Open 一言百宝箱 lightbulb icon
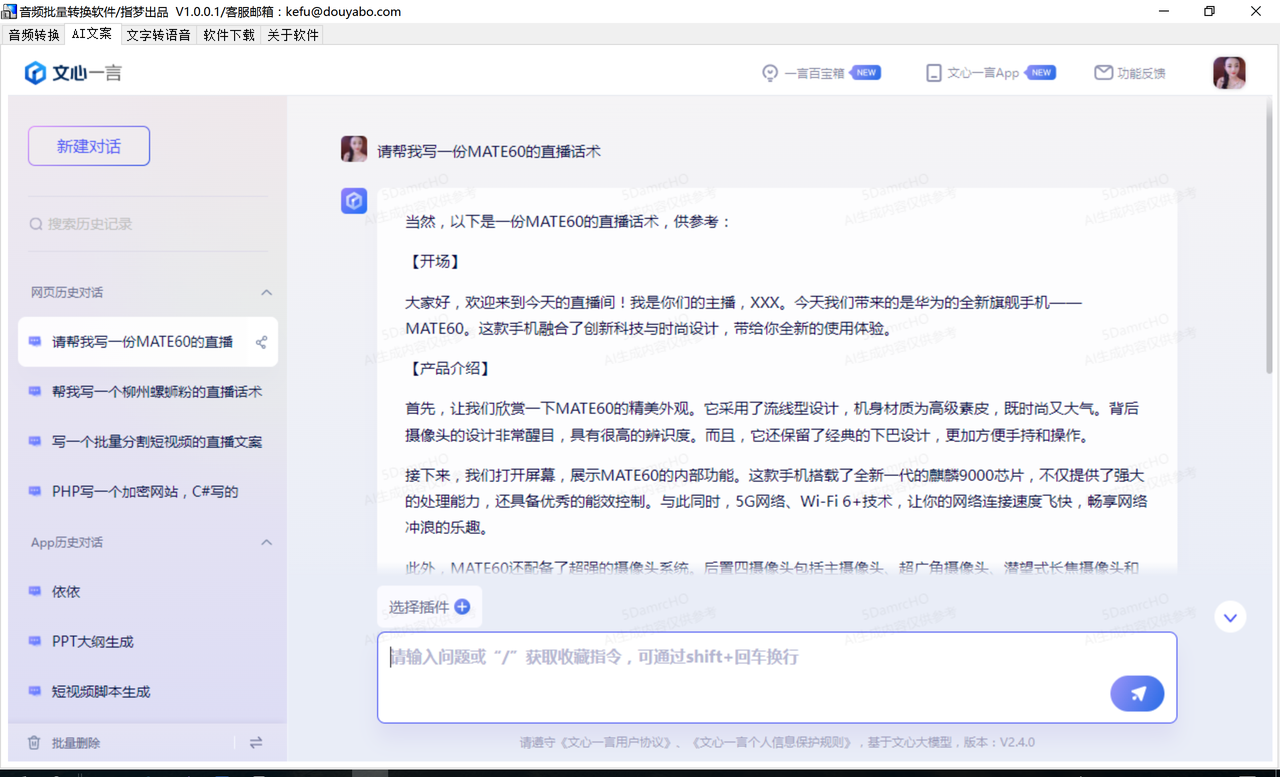This screenshot has width=1280, height=777. pos(769,73)
